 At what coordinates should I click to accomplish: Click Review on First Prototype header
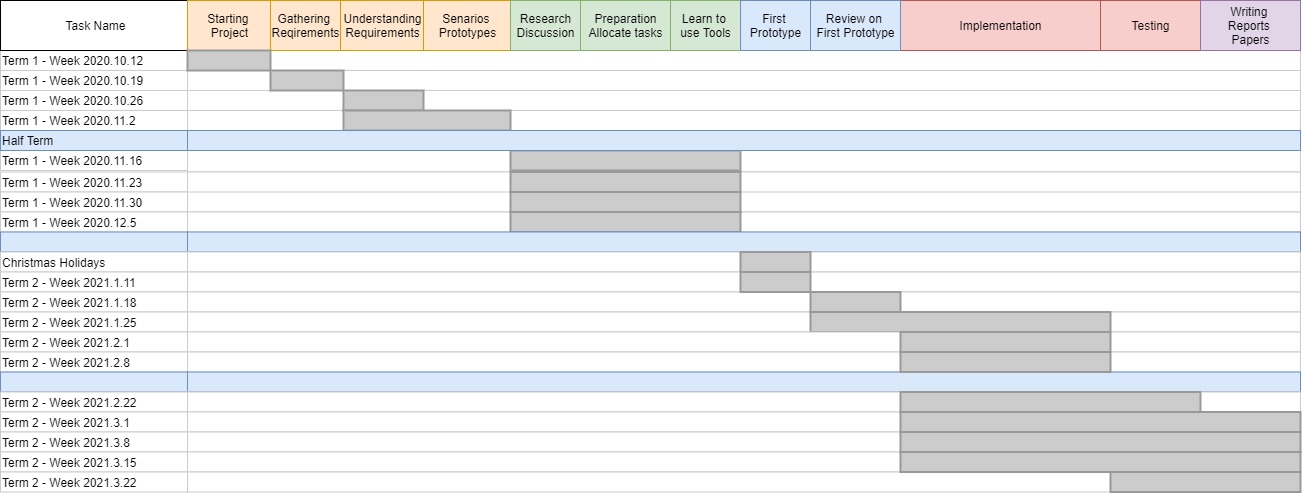pos(855,26)
